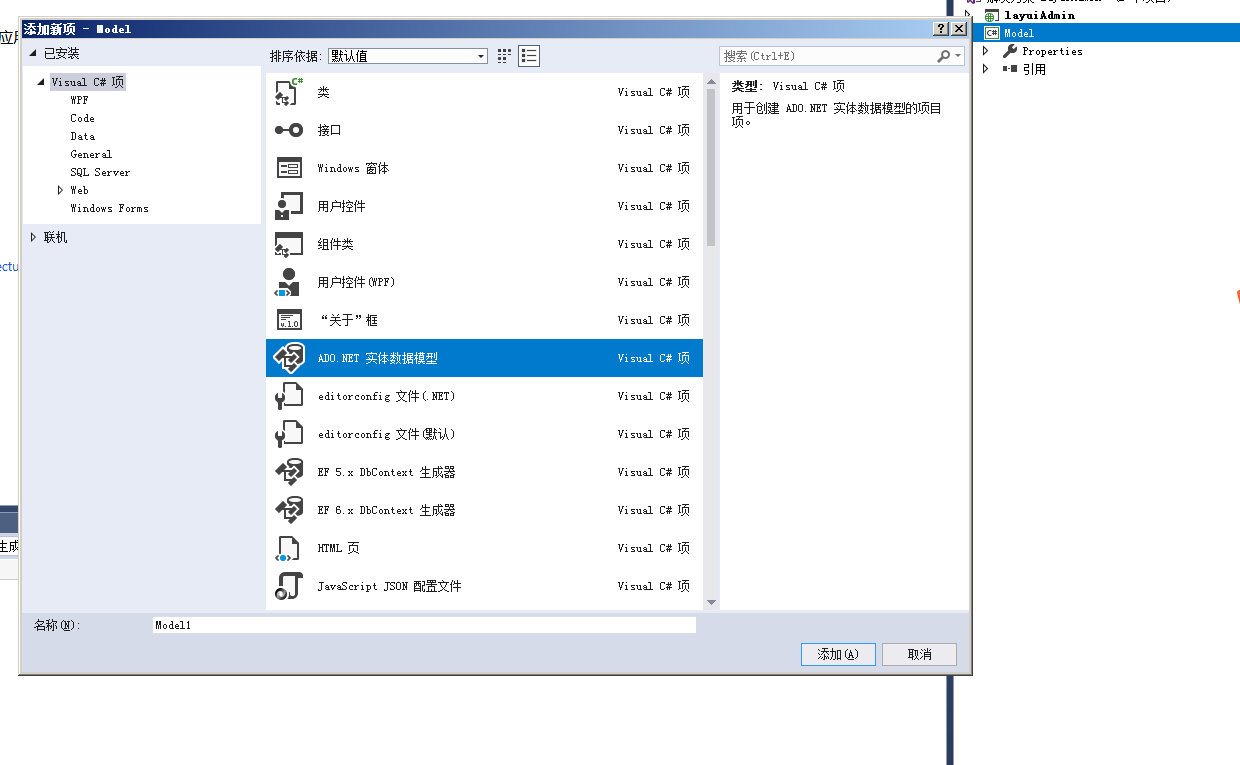
Task: Open the 排序依据 sort dropdown
Action: pyautogui.click(x=408, y=56)
